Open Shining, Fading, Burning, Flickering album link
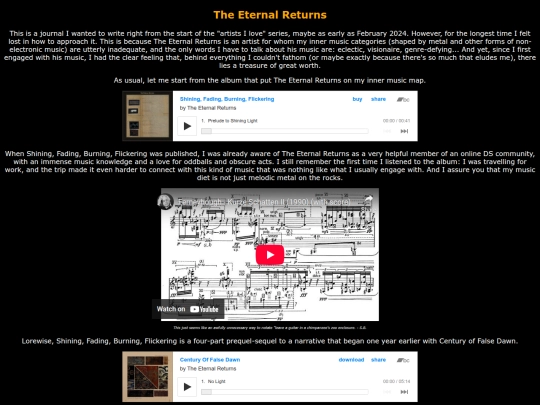This screenshot has width=540, height=405. (227, 99)
